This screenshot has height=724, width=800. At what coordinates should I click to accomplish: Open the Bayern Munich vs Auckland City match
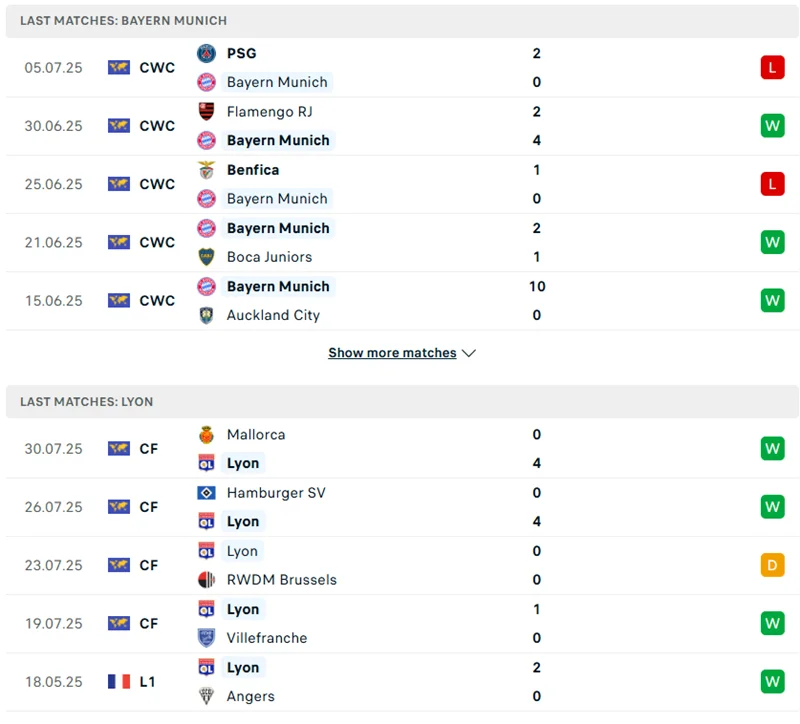pos(400,301)
